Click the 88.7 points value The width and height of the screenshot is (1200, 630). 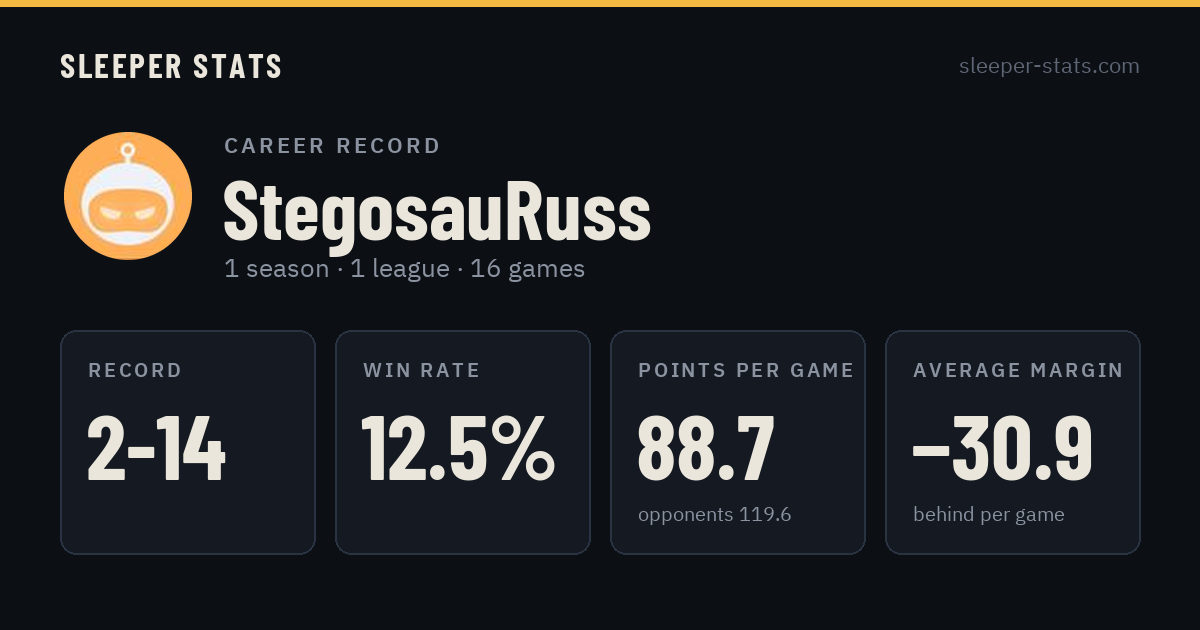(x=706, y=448)
